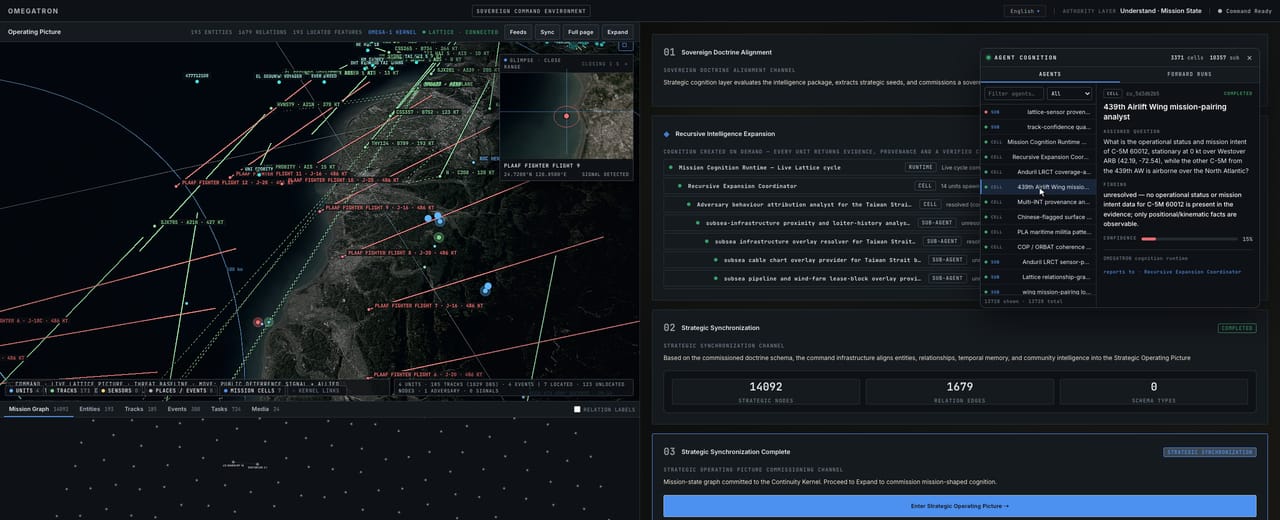Image resolution: width=1280 pixels, height=520 pixels.
Task: Click the green circled track marker on map
Action: point(438,237)
